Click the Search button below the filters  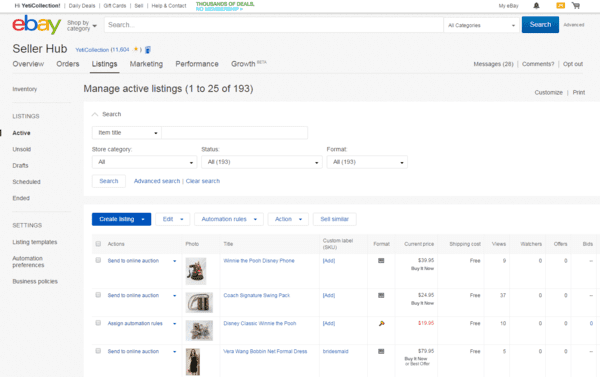[x=109, y=181]
